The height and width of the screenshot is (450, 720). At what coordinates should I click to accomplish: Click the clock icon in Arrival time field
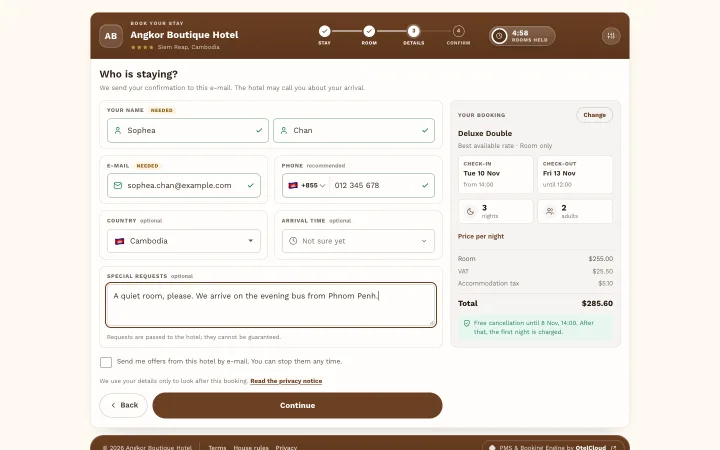click(293, 241)
